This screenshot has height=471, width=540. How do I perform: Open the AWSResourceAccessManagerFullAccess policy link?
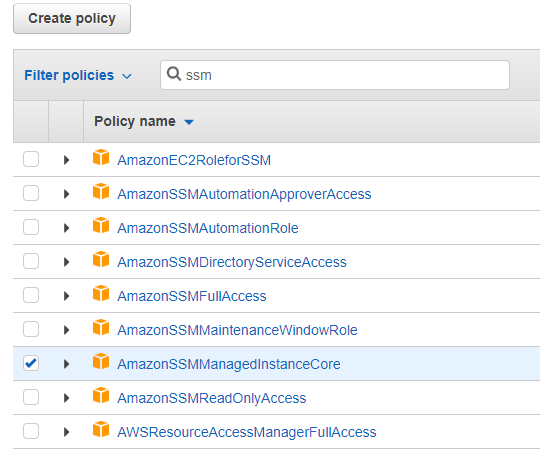click(x=247, y=432)
